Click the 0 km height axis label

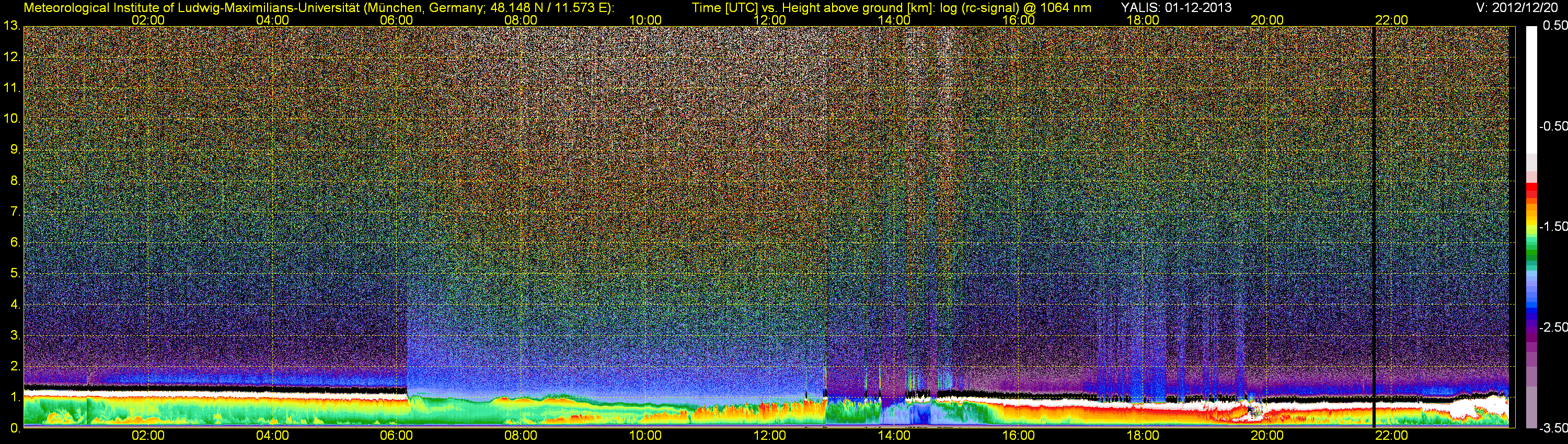coord(15,428)
